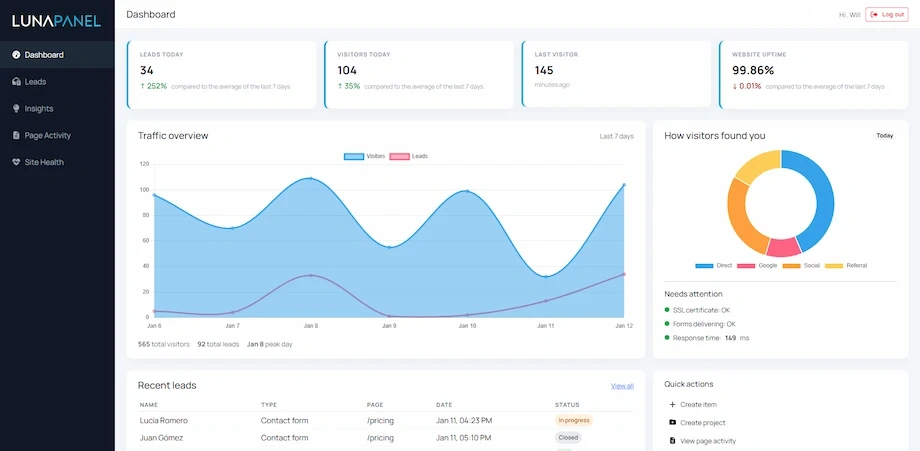Click the Jan 11, 05:10 PM date cell

tap(464, 438)
